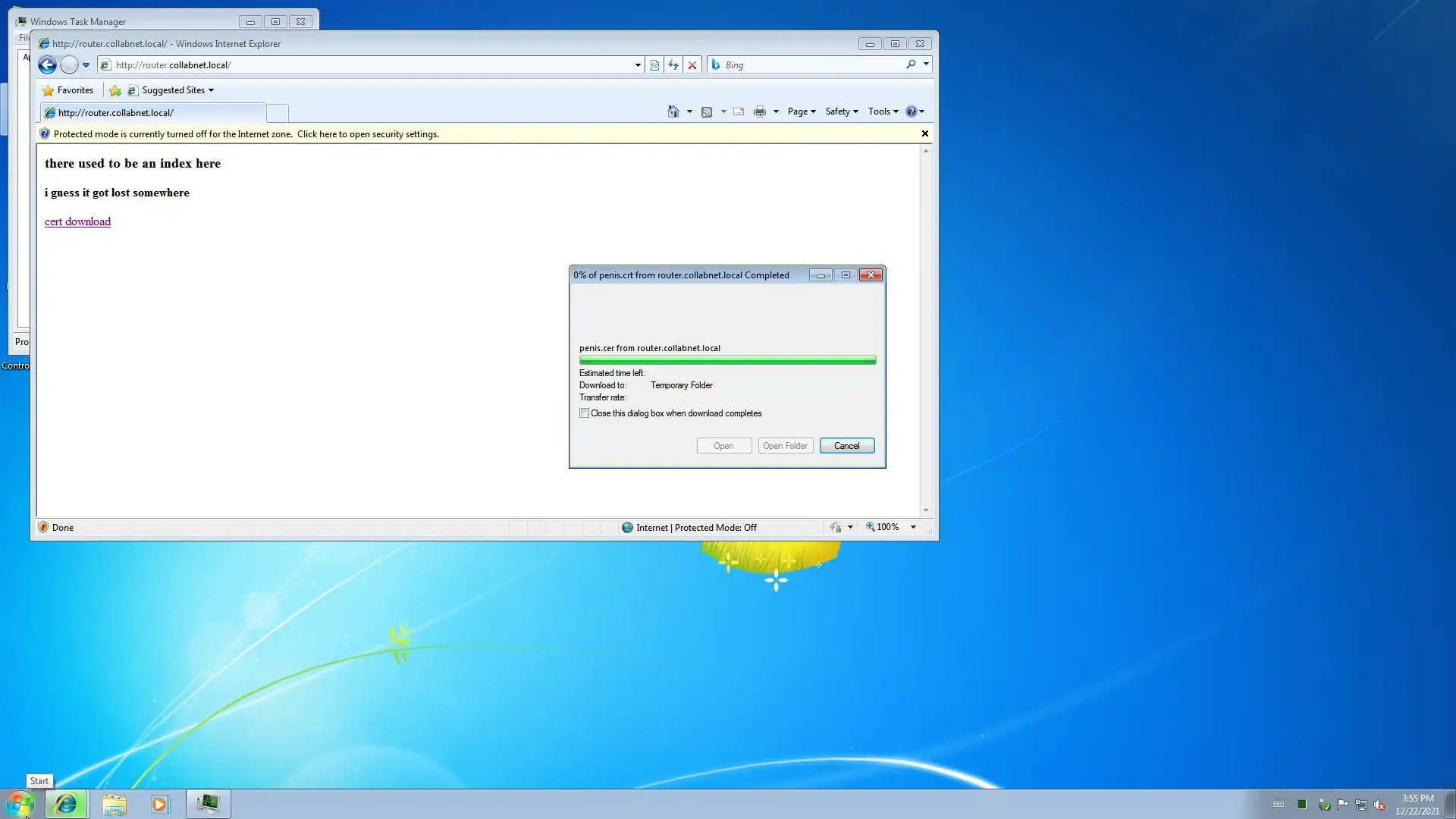Check 'Close this dialog box when download completes'
This screenshot has height=819, width=1456.
[584, 413]
